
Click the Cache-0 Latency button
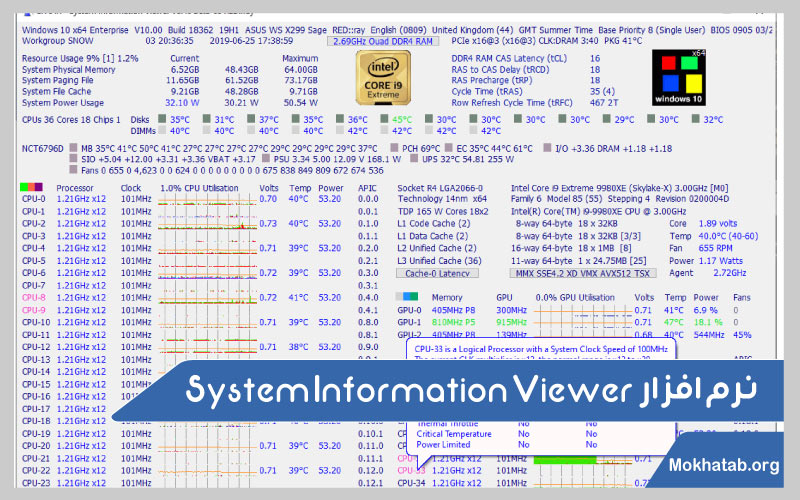[x=437, y=273]
